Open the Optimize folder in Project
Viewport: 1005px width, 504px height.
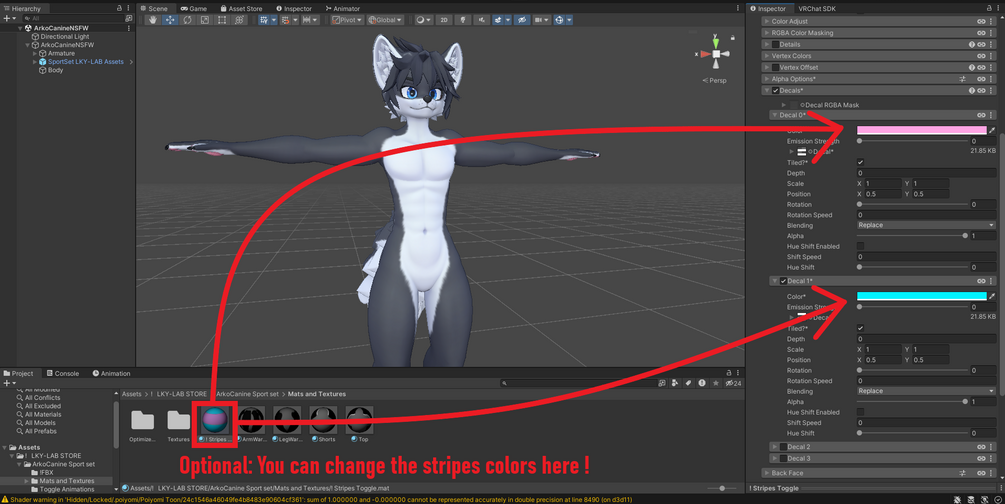point(142,420)
